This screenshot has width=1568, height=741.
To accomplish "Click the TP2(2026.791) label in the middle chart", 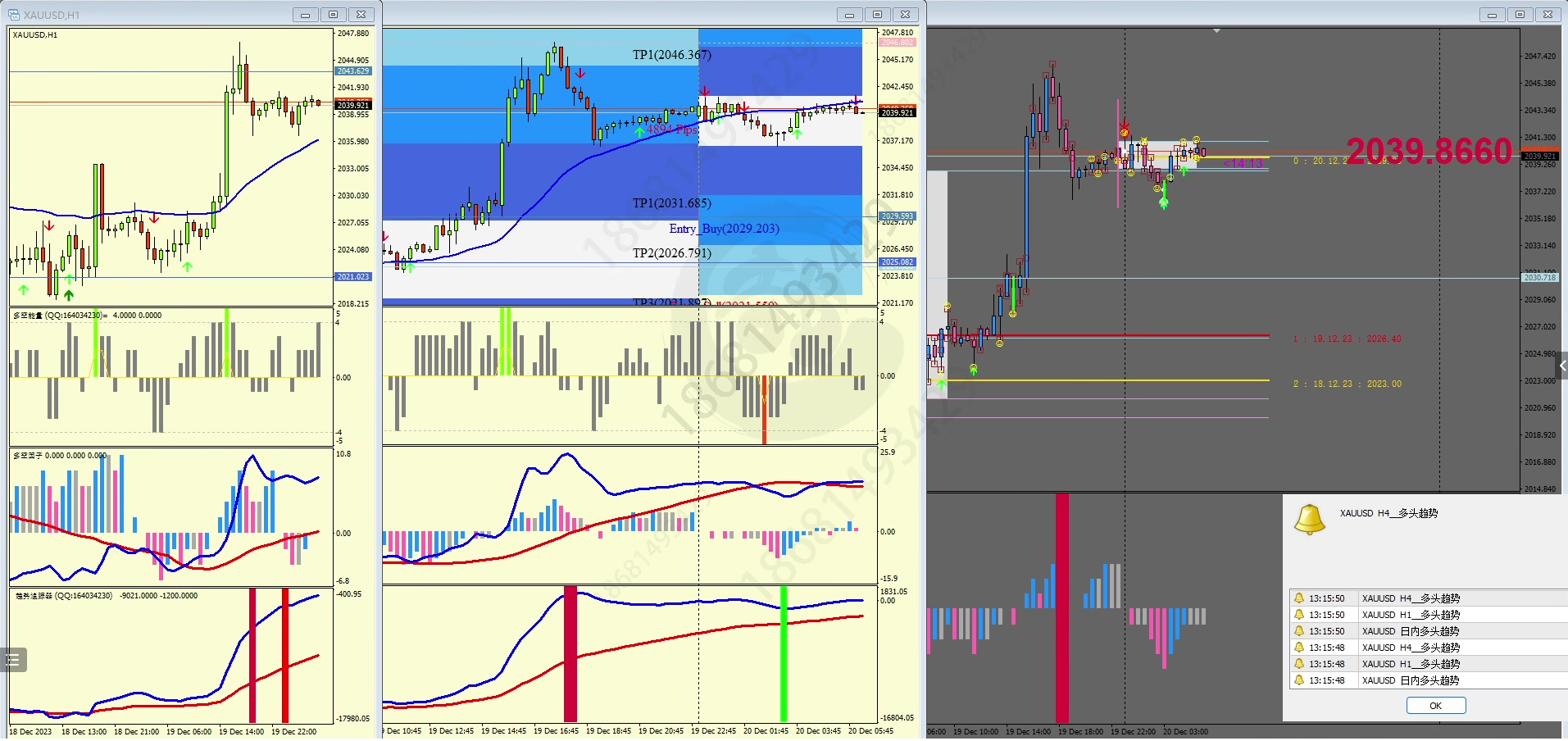I will click(672, 253).
